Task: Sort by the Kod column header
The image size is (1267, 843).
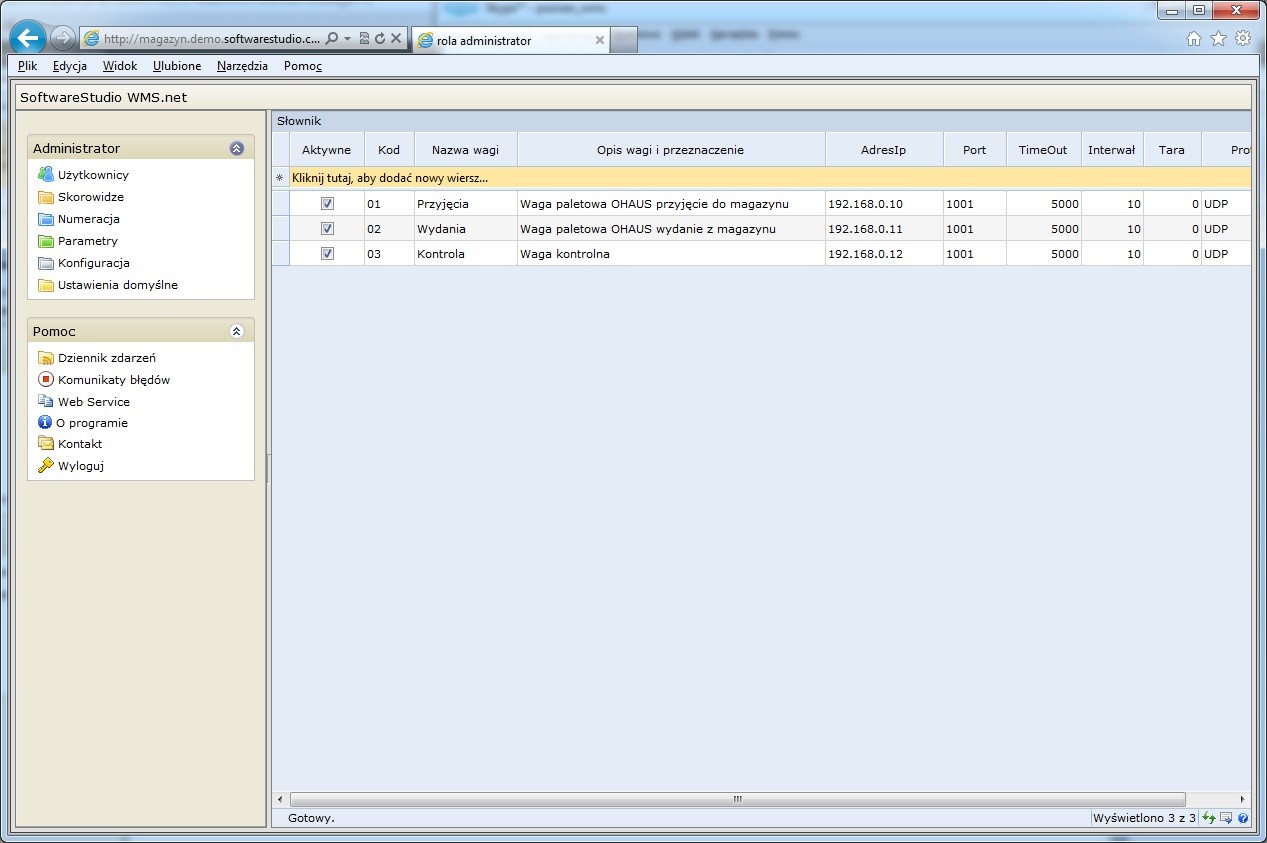Action: click(x=389, y=150)
